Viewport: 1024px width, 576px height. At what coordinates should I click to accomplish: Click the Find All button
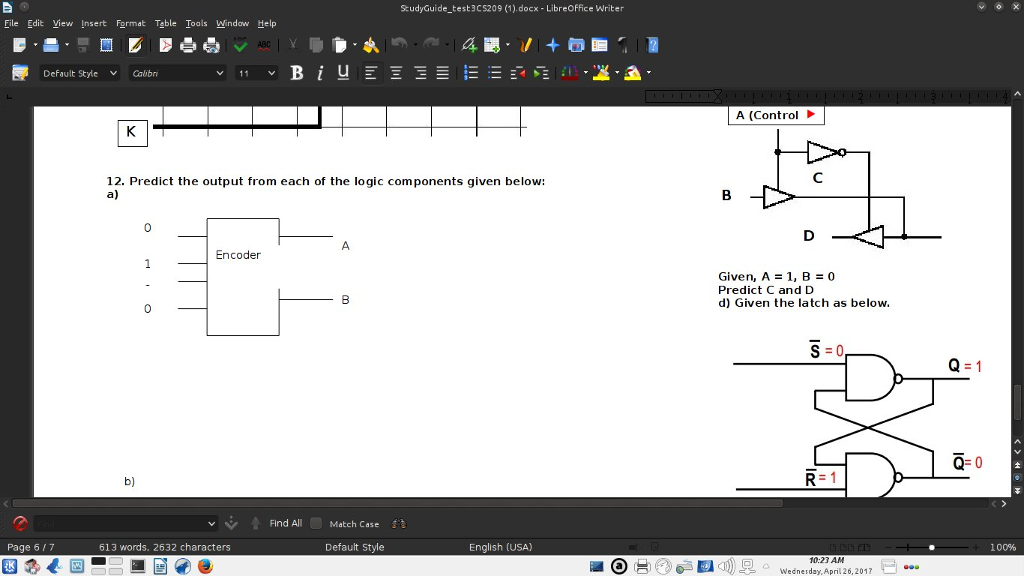pos(286,523)
